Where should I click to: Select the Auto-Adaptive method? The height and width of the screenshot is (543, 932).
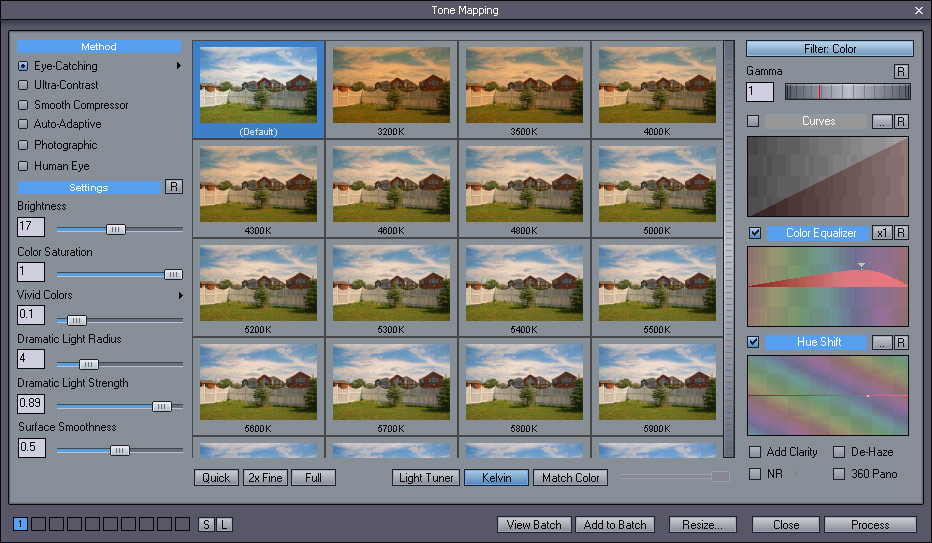23,124
